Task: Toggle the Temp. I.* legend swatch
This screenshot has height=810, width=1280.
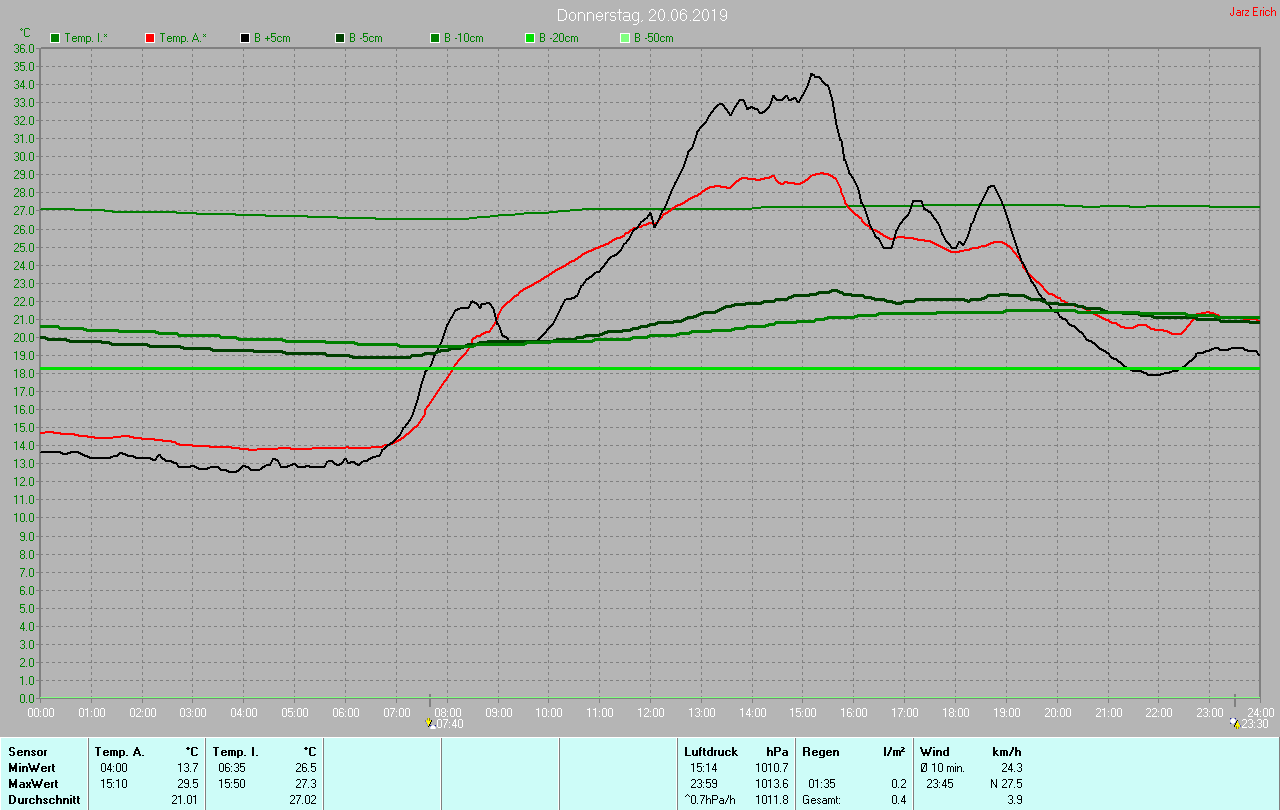Action: click(x=55, y=38)
